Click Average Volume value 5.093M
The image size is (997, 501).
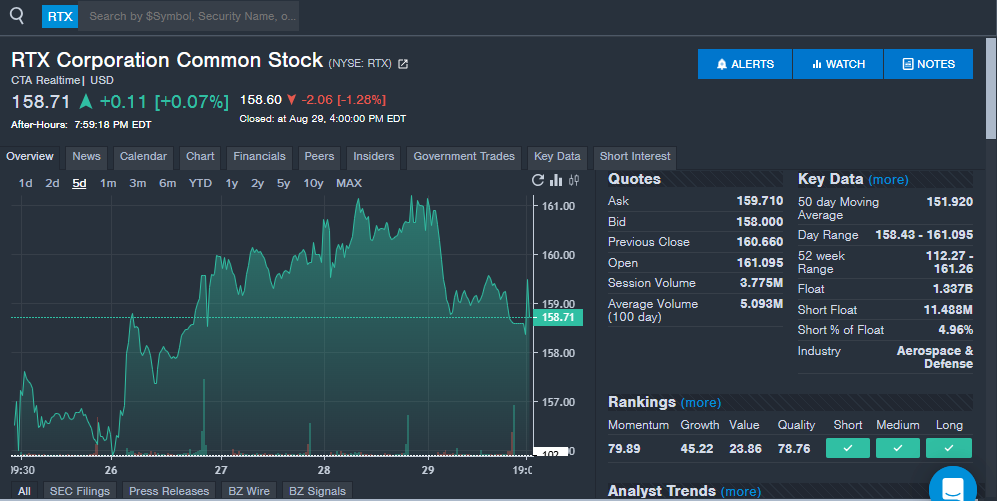(761, 304)
